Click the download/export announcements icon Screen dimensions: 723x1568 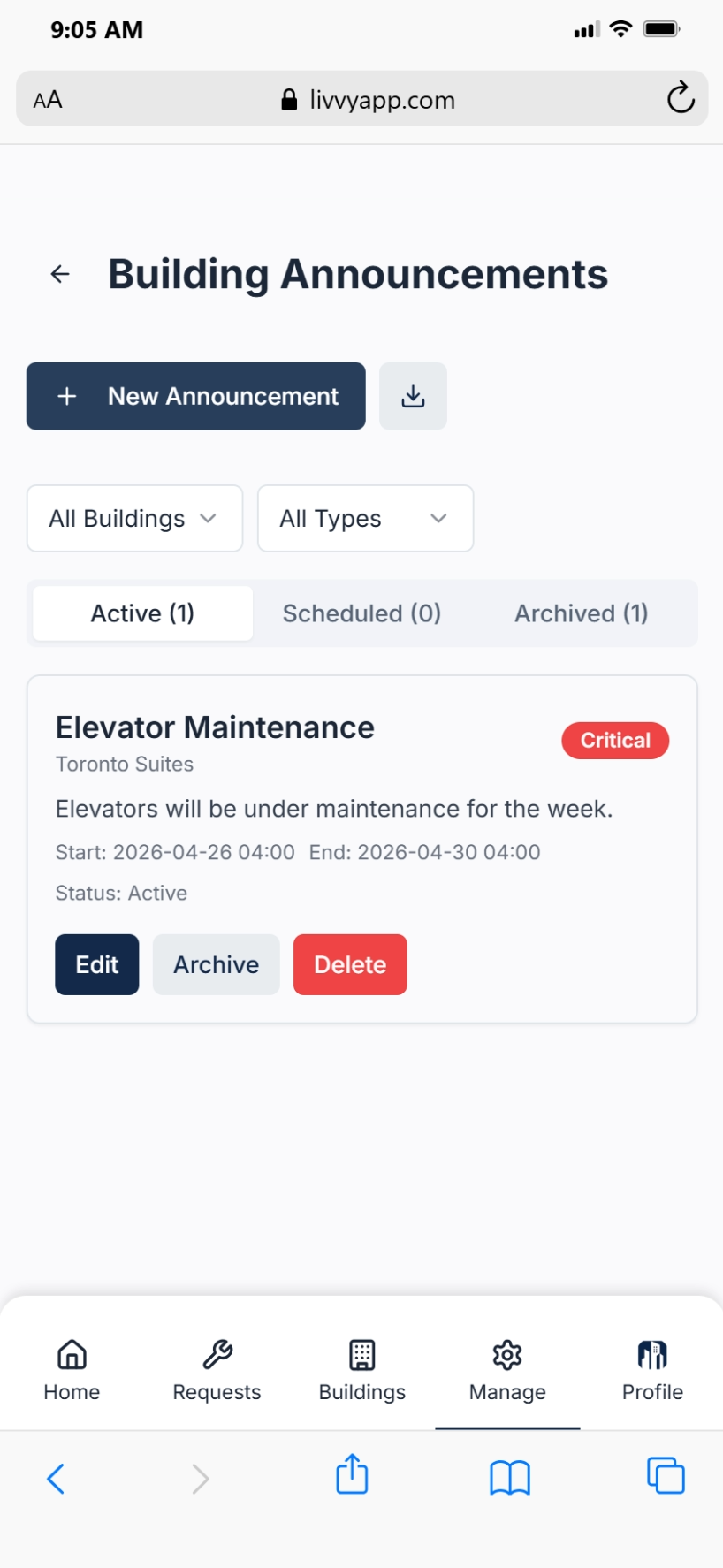[413, 396]
